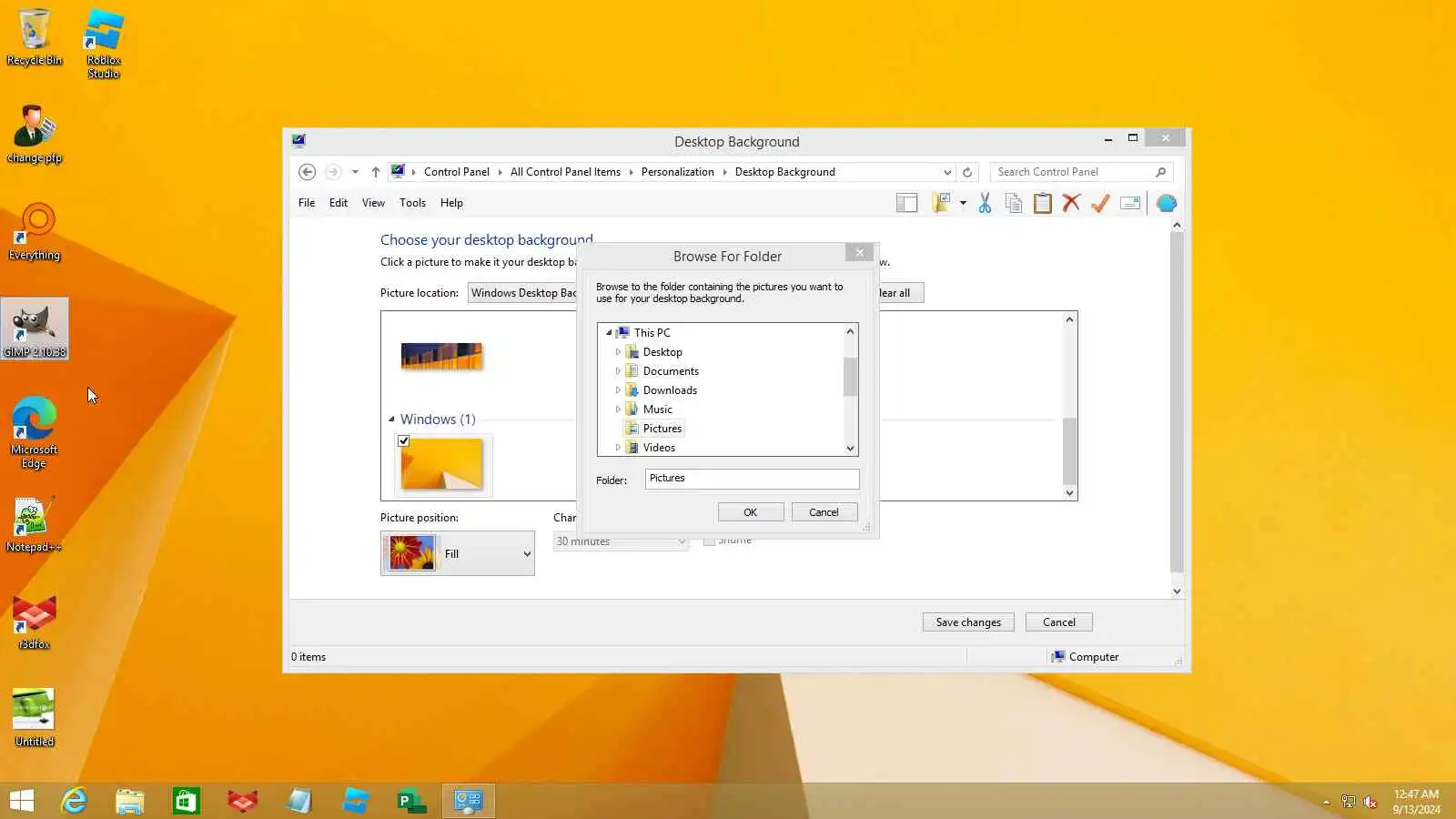Open Microsoft Project from taskbar

(x=412, y=801)
